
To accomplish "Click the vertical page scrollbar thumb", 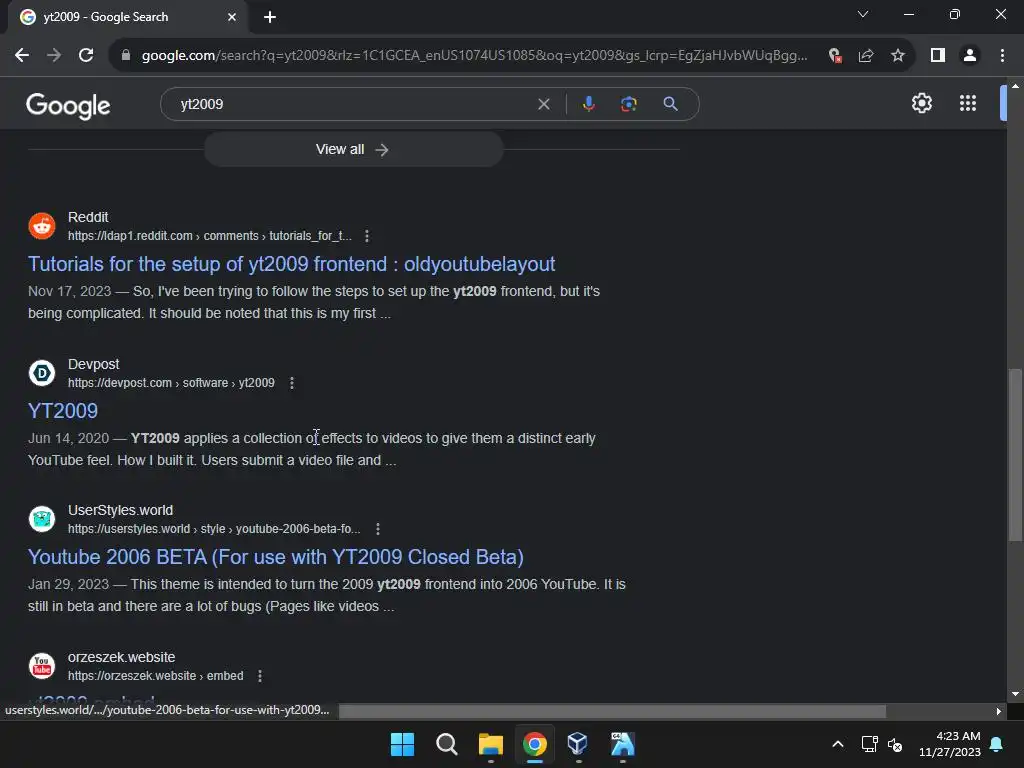I will coord(1015,455).
